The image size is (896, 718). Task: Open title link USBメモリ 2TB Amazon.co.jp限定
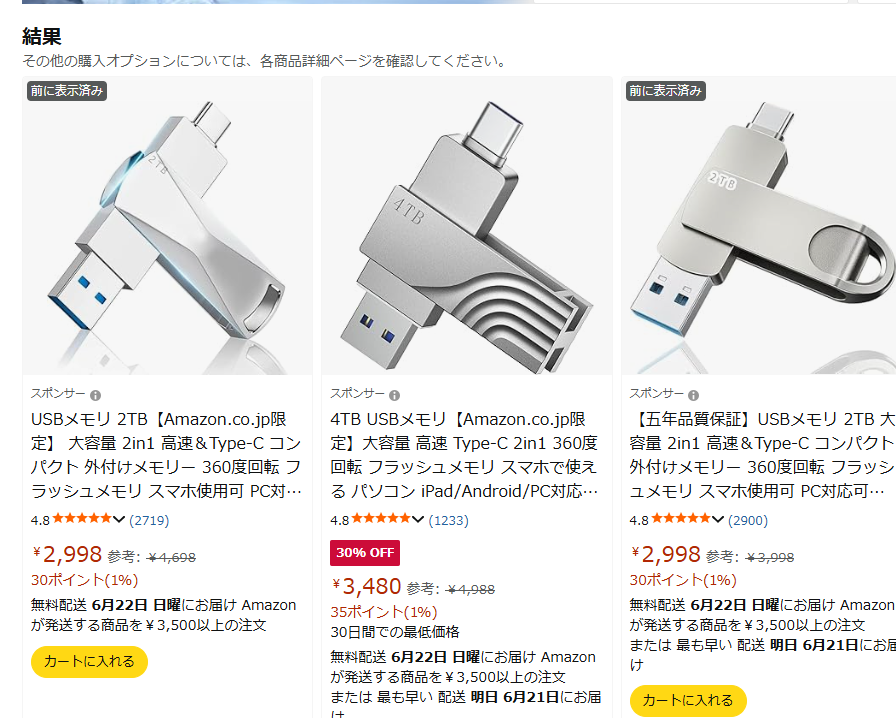[166, 455]
